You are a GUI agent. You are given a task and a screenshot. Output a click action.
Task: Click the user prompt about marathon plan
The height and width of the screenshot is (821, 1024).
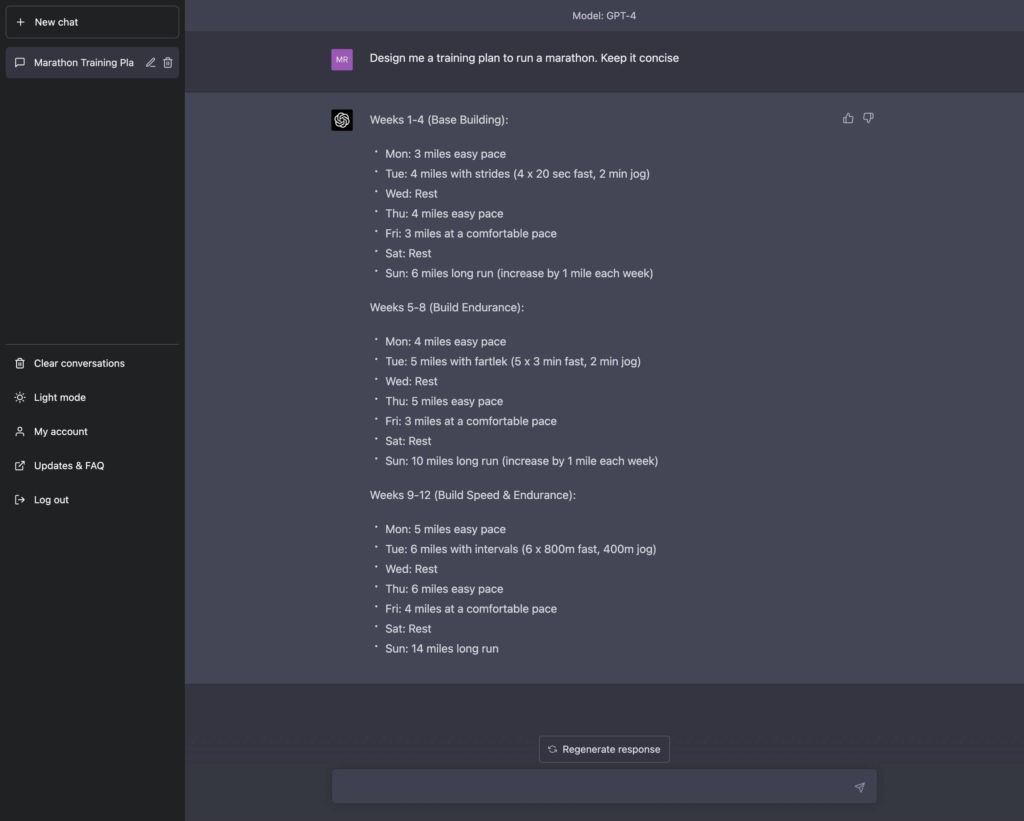tap(523, 58)
